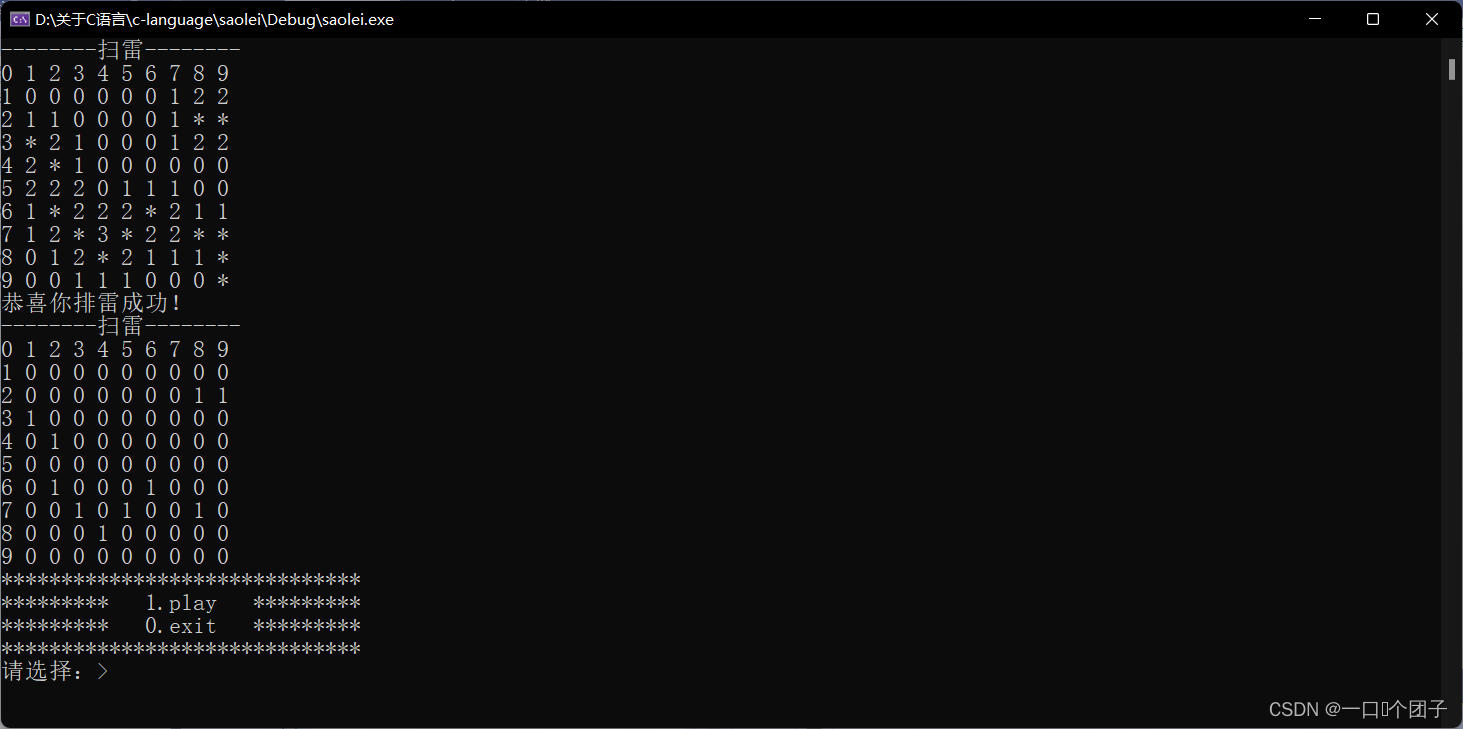Click first board row '3 * 2 1 0 0 0 1 2 2'
This screenshot has height=729, width=1463.
[116, 143]
